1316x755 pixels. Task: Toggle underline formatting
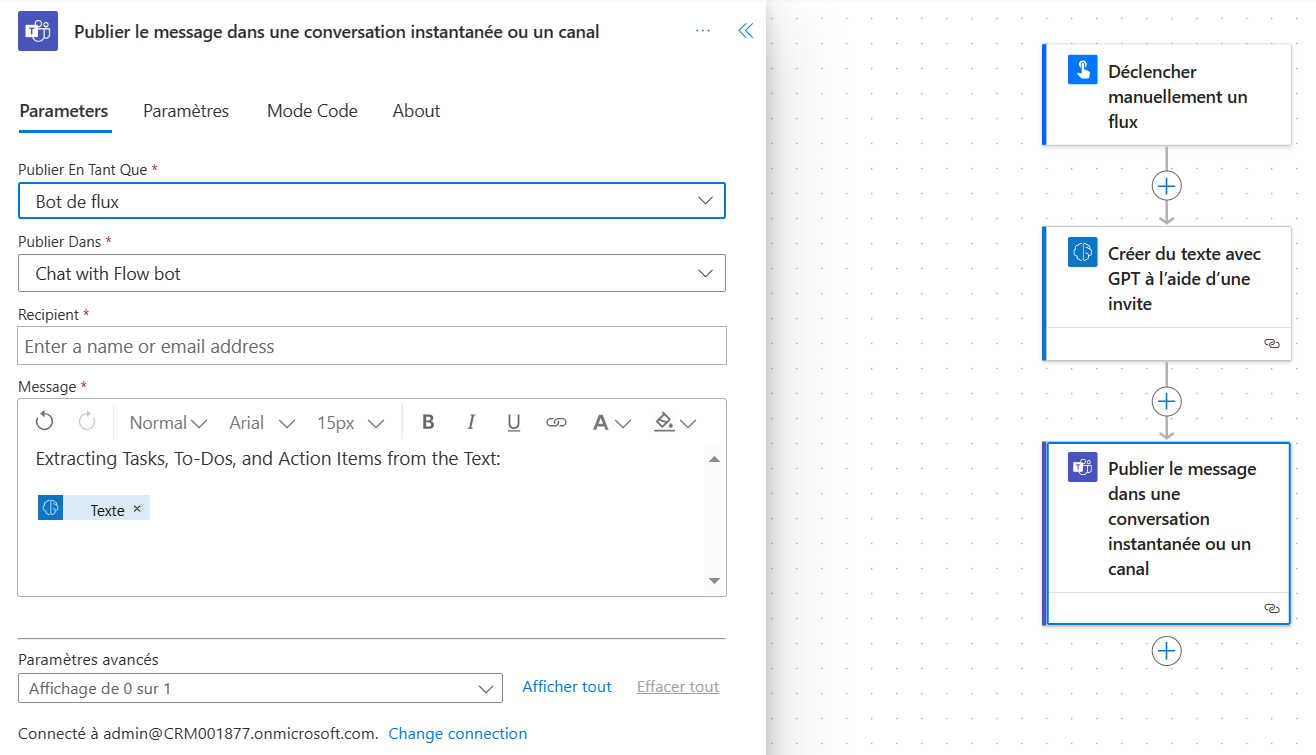514,422
